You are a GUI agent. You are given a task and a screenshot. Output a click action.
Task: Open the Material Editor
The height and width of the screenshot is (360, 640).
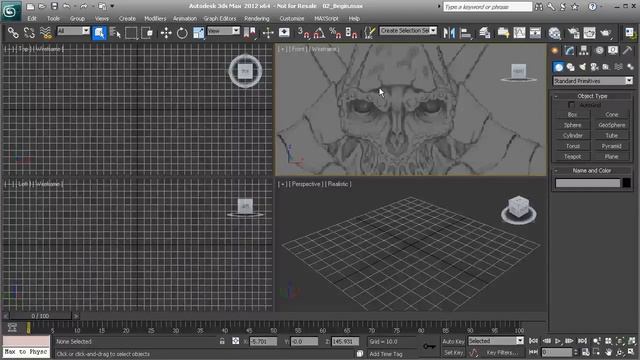tap(554, 33)
